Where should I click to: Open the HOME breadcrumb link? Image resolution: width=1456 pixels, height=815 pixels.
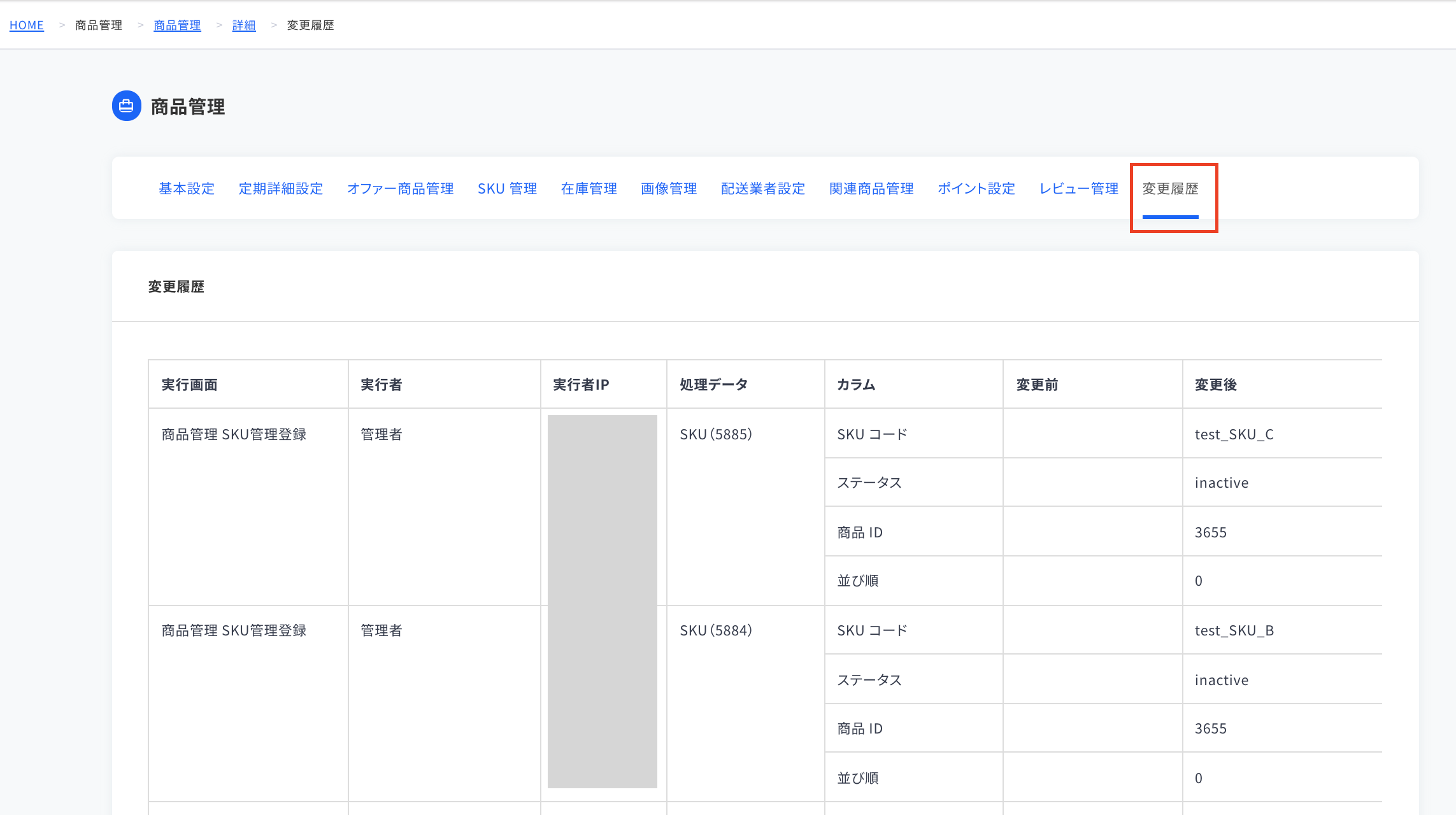27,25
